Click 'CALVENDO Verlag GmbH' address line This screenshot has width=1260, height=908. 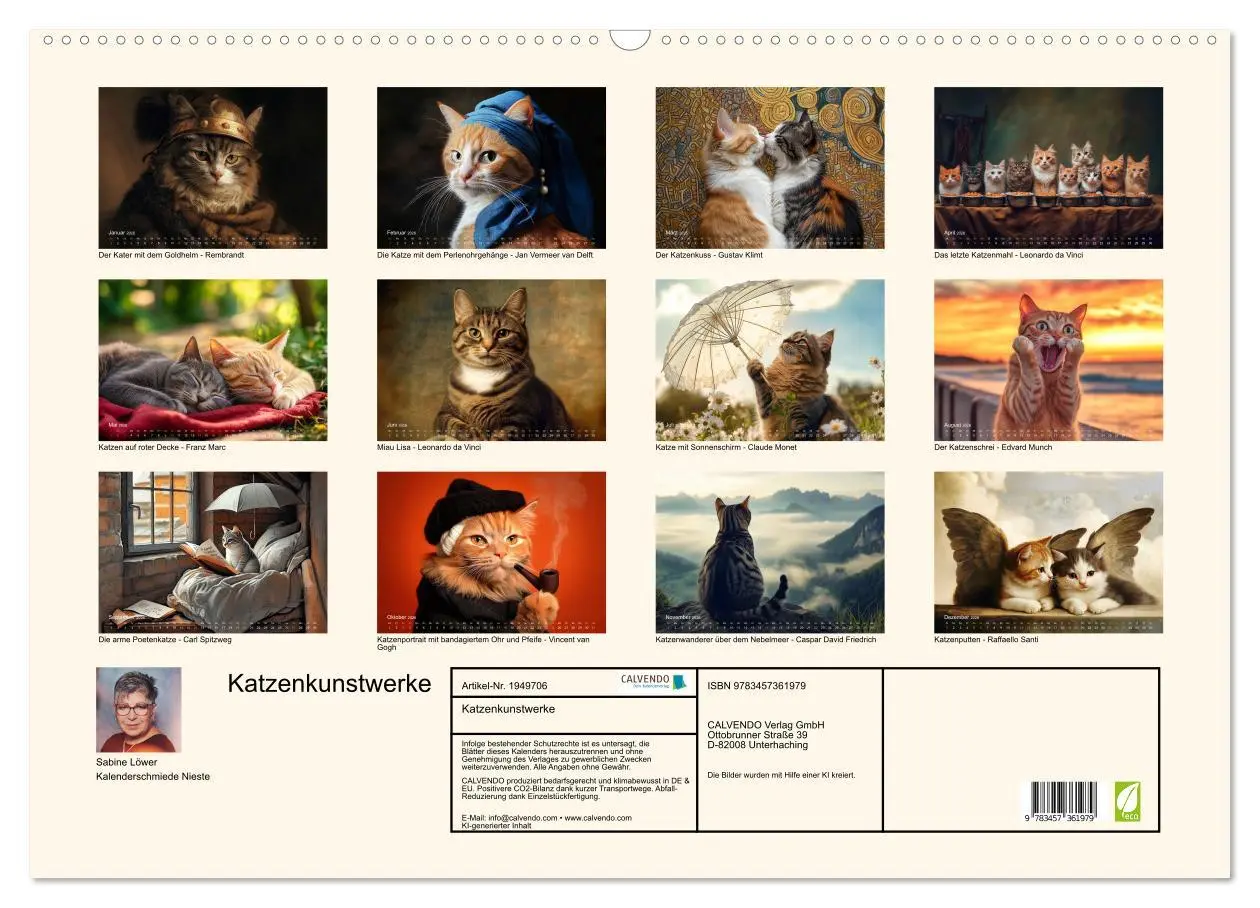(765, 725)
